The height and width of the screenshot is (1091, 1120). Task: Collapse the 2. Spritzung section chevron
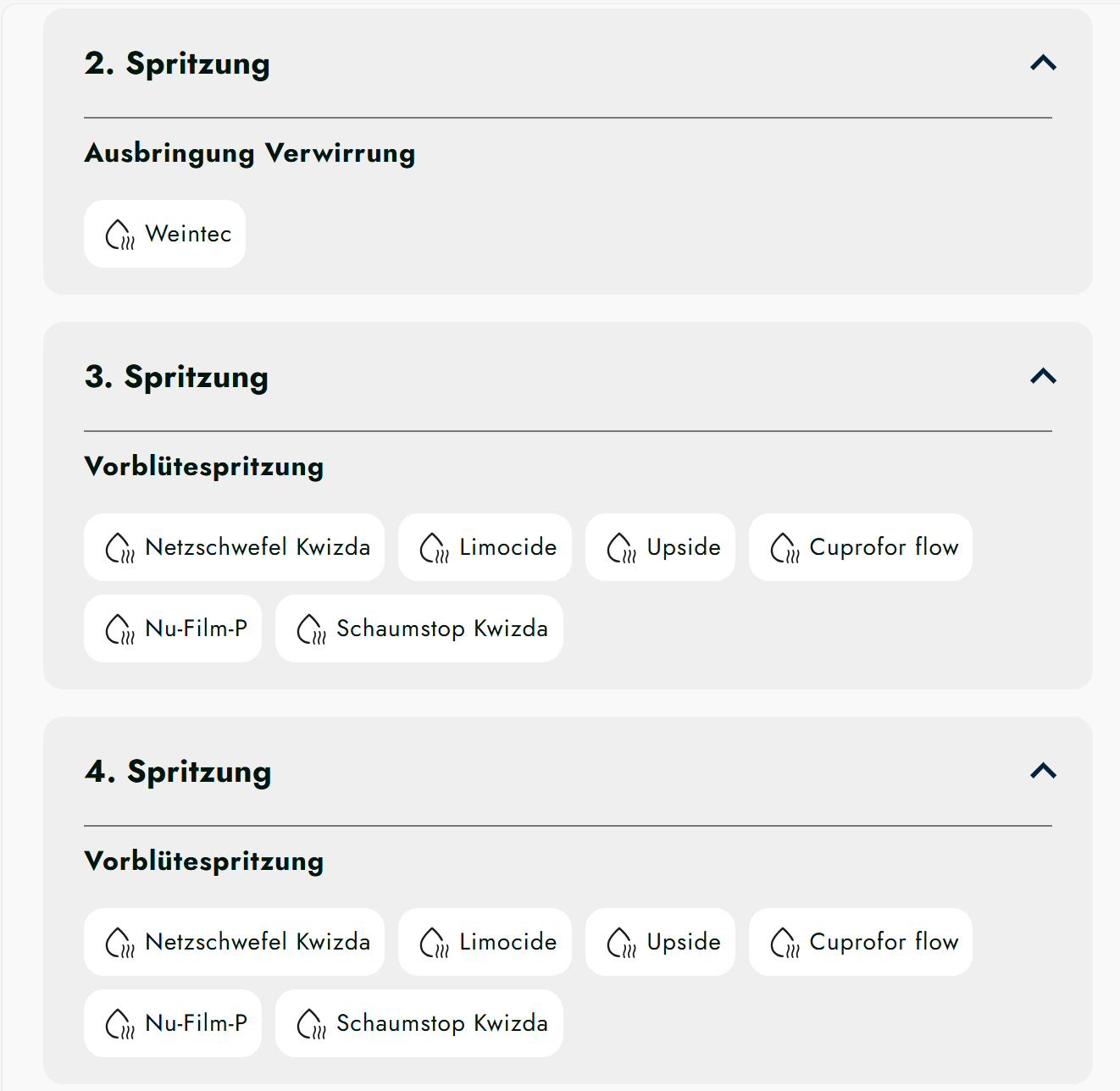pyautogui.click(x=1043, y=63)
